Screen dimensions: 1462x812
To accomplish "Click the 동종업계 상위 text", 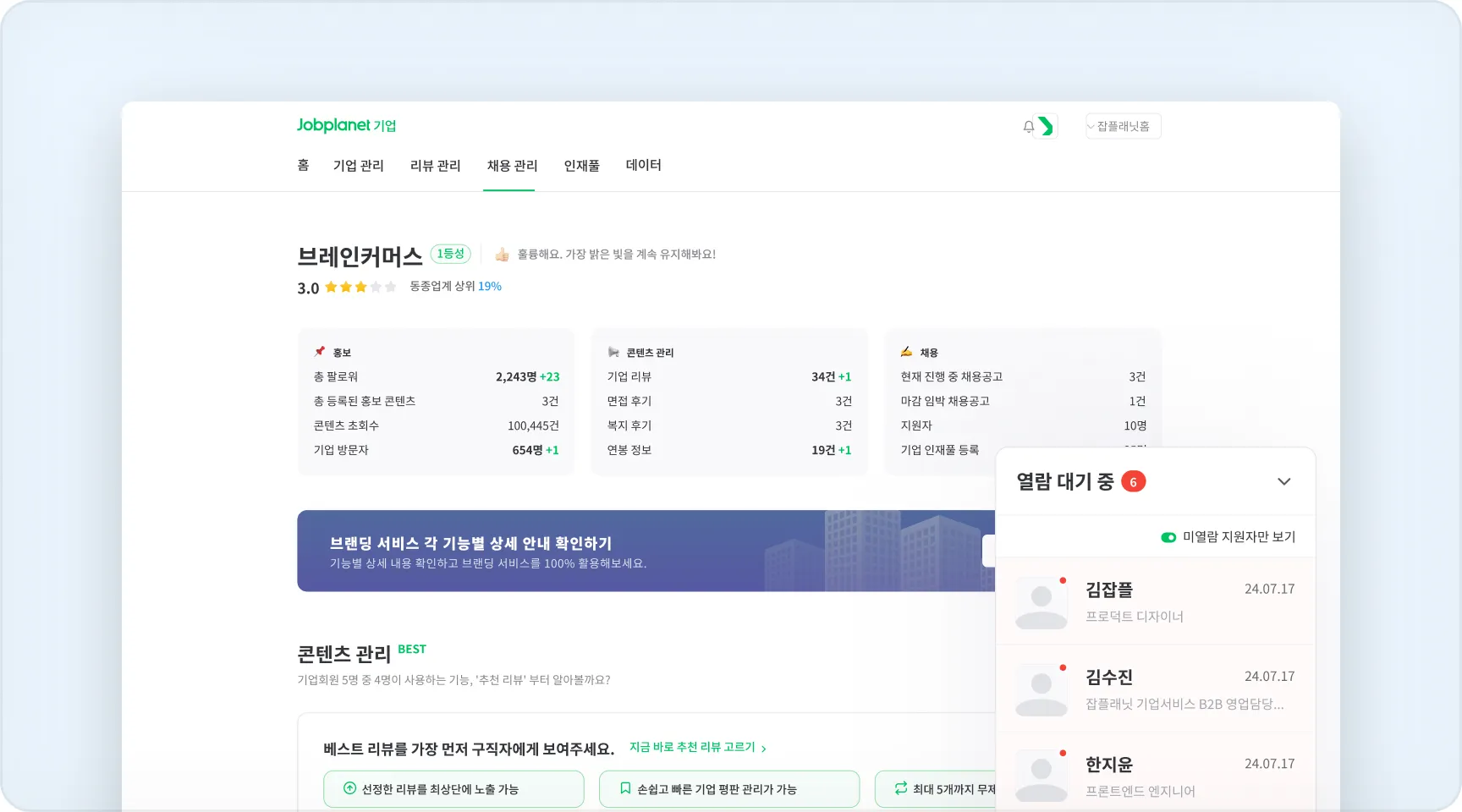I will pyautogui.click(x=442, y=287).
